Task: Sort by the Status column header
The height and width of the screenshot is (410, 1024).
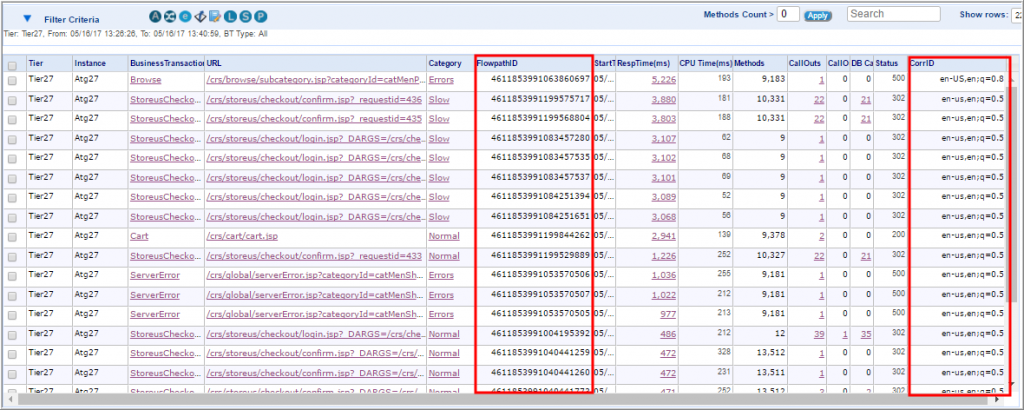Action: coord(891,63)
